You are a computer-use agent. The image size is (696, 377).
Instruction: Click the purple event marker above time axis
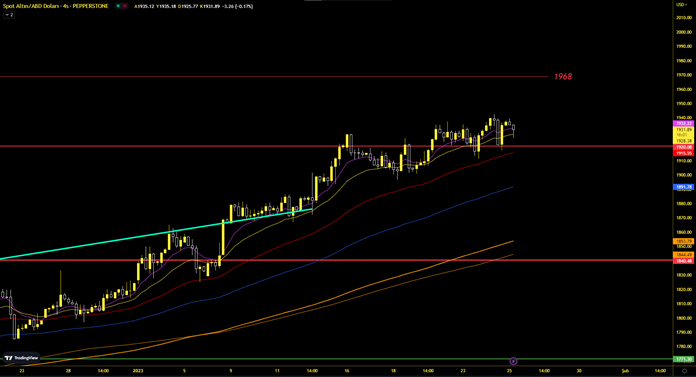pos(514,361)
